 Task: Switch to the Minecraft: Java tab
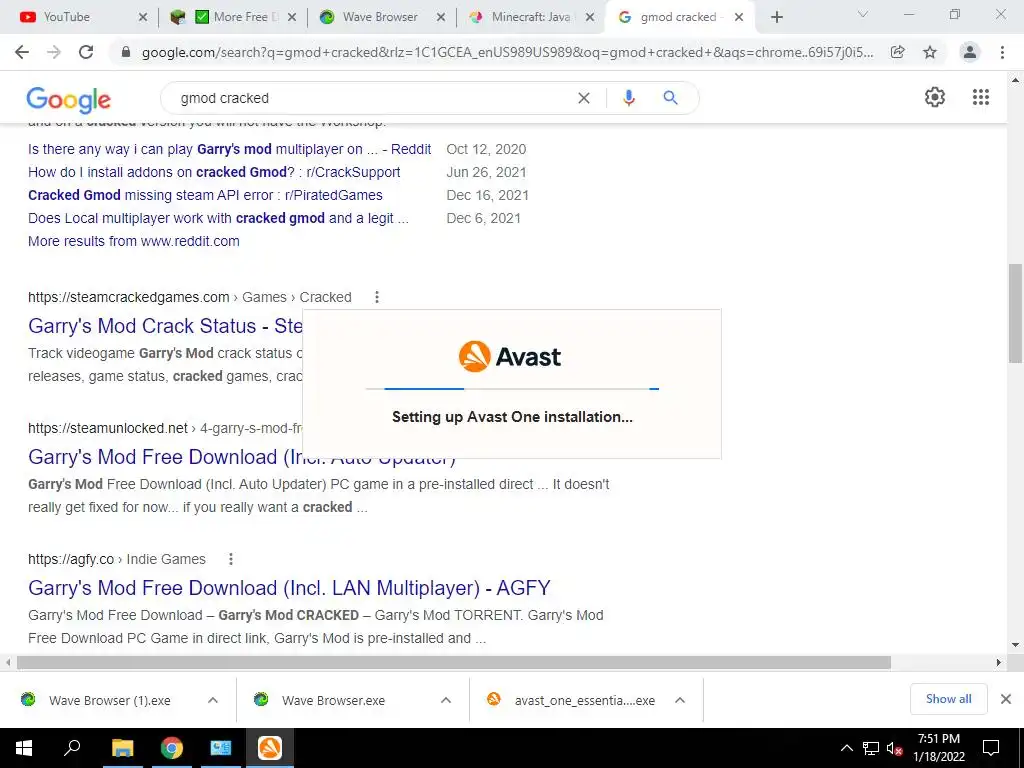click(x=531, y=17)
